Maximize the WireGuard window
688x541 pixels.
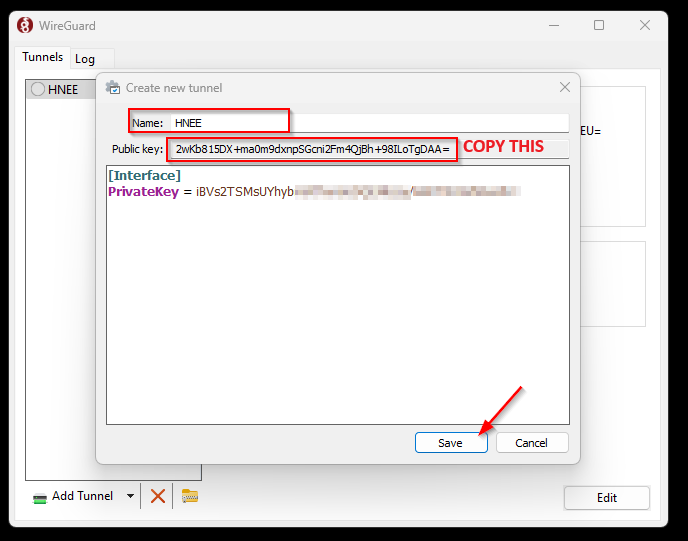pos(599,25)
